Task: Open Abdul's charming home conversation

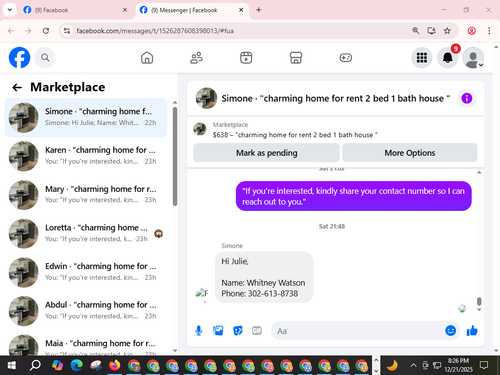Action: [86, 311]
